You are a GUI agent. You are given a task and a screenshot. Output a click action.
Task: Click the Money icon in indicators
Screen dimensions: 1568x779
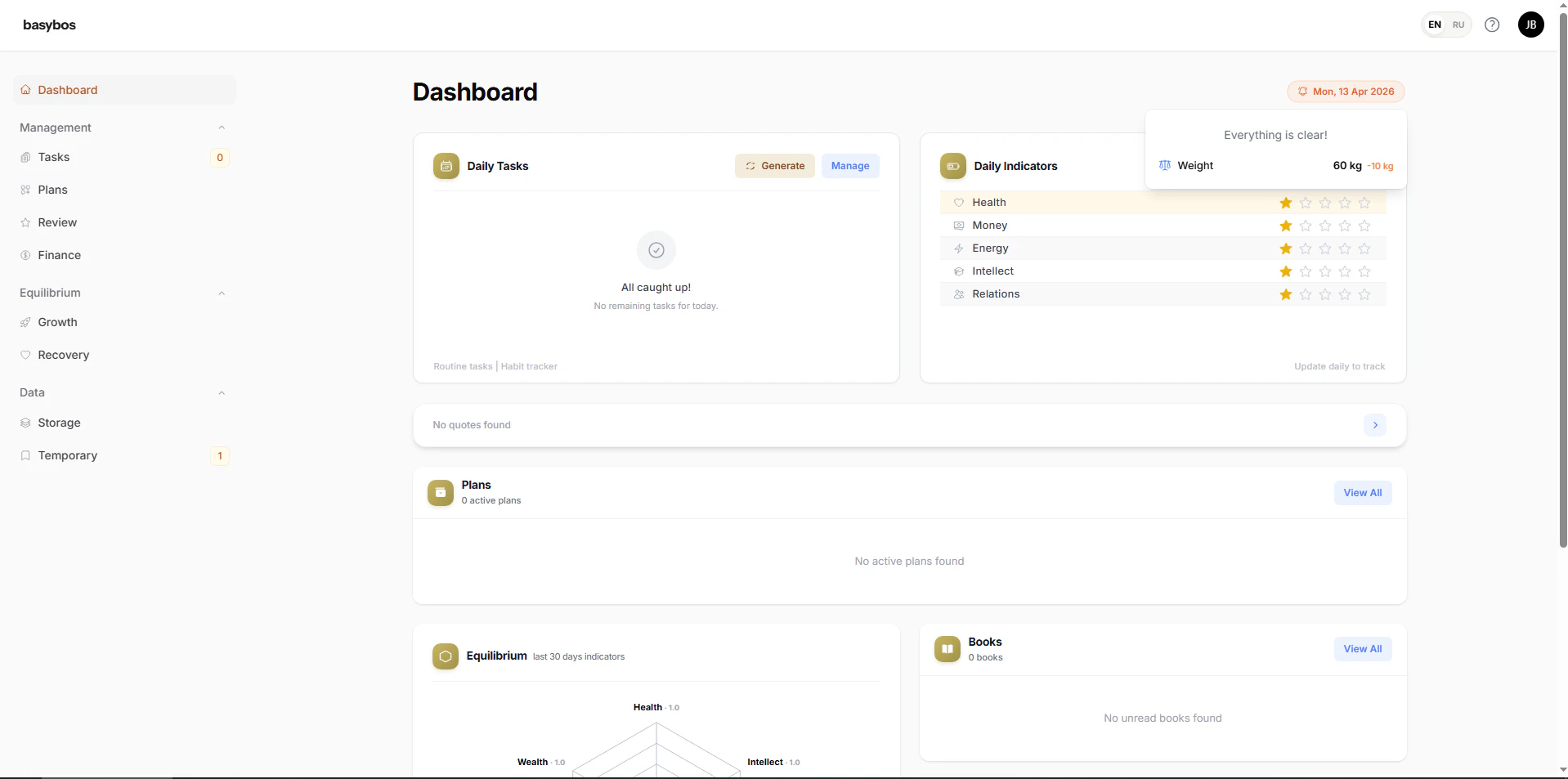click(959, 226)
